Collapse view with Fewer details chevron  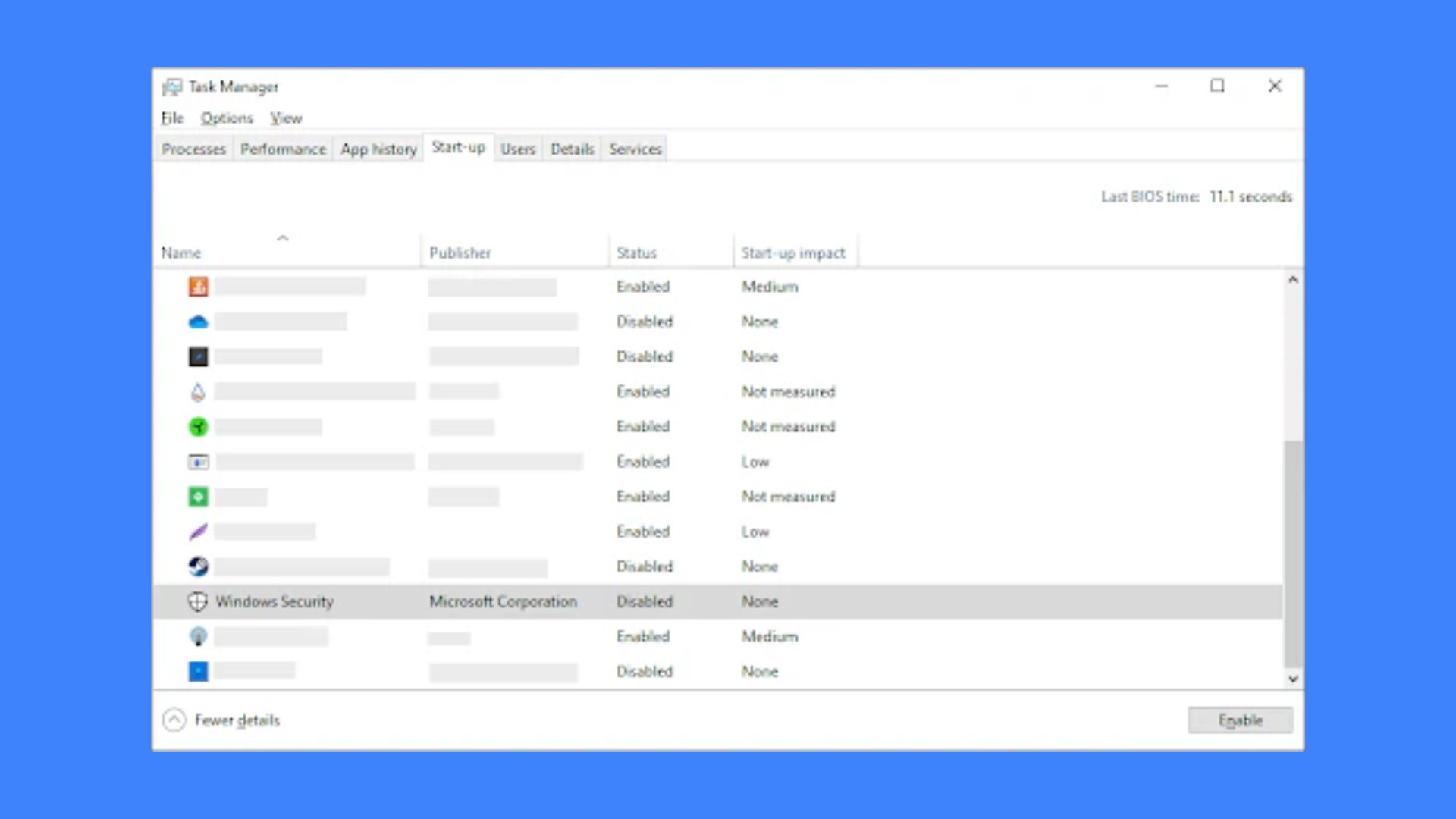pyautogui.click(x=174, y=720)
